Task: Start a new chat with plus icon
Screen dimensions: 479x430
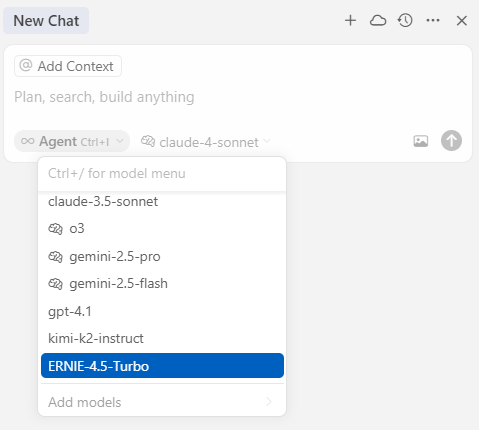Action: [x=350, y=21]
